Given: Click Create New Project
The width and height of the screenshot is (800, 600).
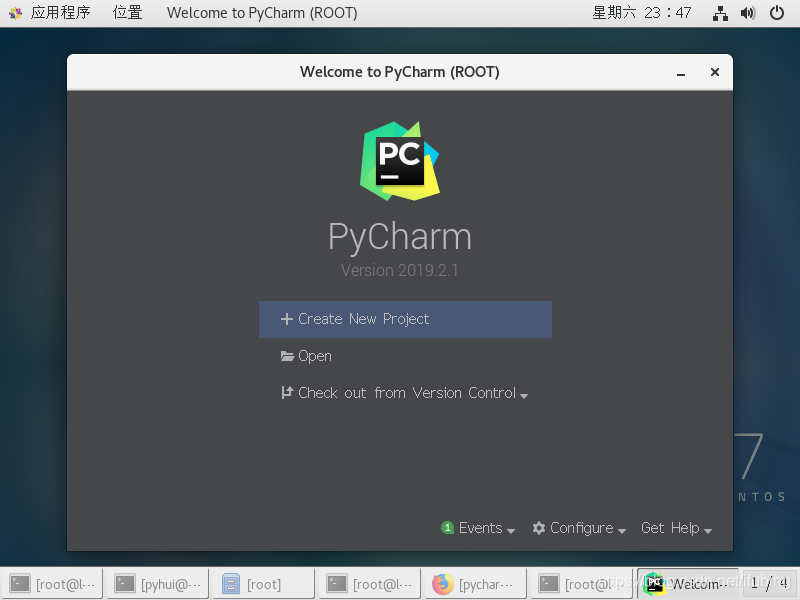Looking at the screenshot, I should pos(405,319).
